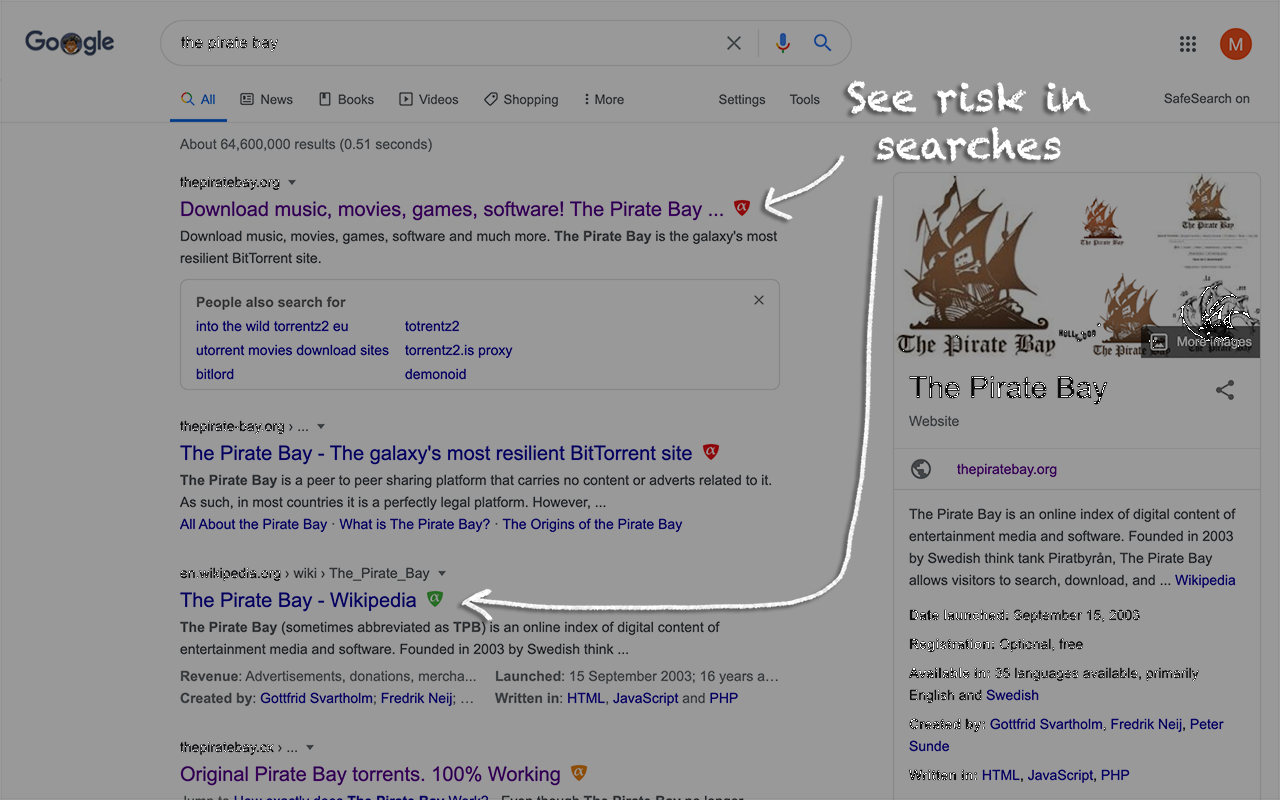Open Gottfrid Svartholm link in knowledge panel

(x=1046, y=724)
